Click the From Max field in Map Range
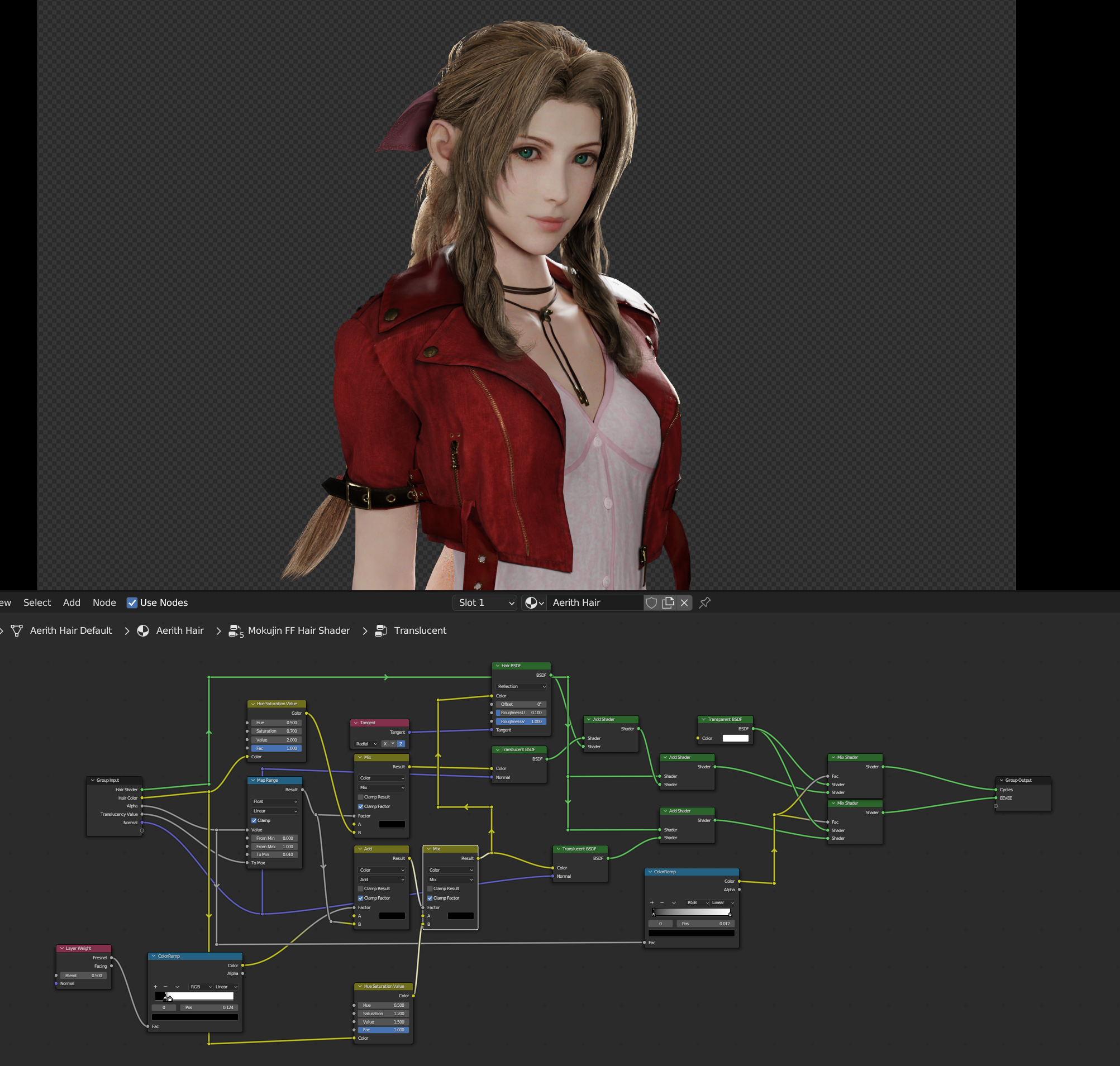Viewport: 1120px width, 1066px height. click(275, 847)
